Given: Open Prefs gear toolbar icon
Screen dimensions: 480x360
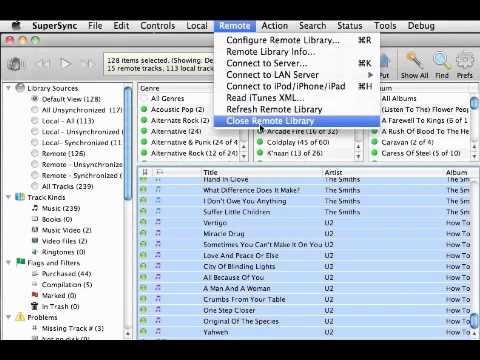Looking at the screenshot, I should click(465, 65).
